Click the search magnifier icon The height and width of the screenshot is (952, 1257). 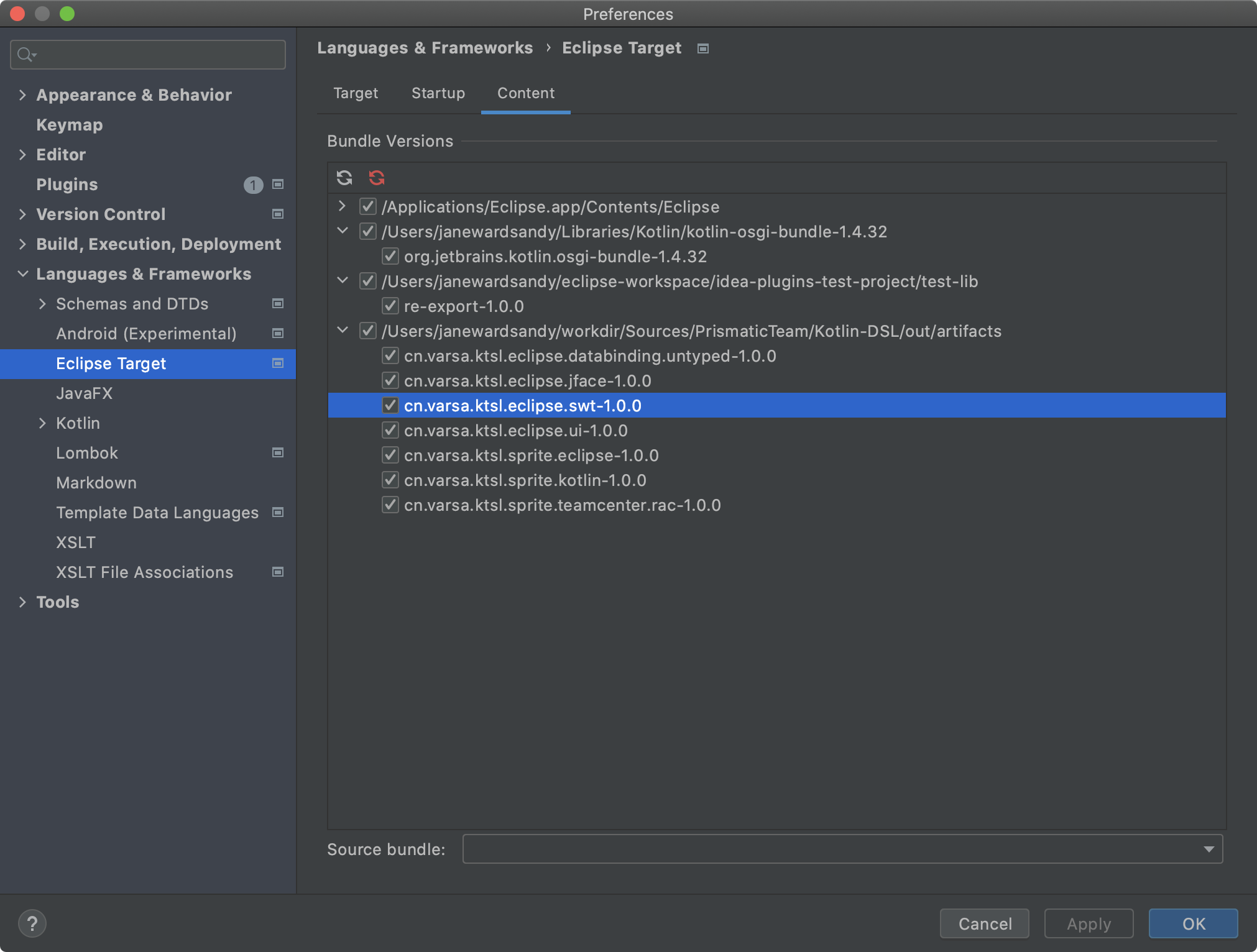click(25, 55)
